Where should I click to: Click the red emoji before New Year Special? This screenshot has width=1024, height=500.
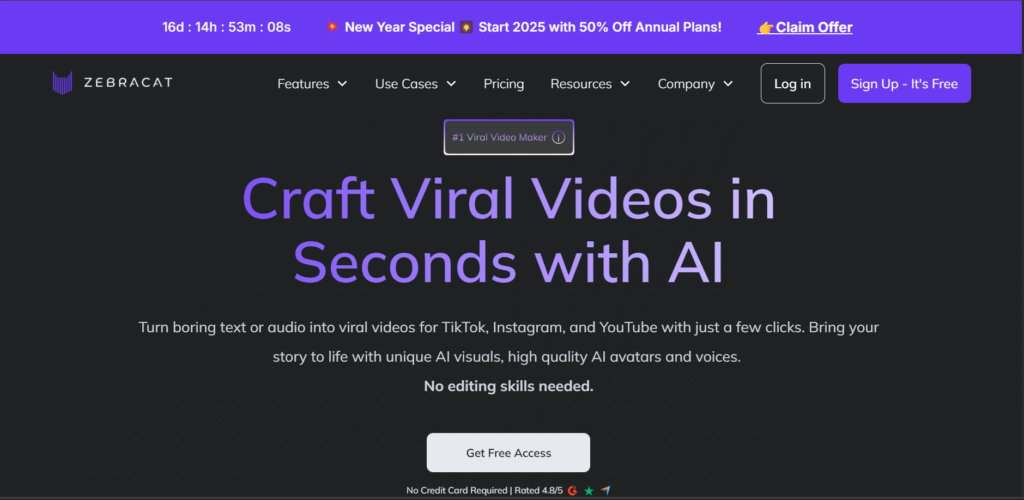(x=332, y=27)
